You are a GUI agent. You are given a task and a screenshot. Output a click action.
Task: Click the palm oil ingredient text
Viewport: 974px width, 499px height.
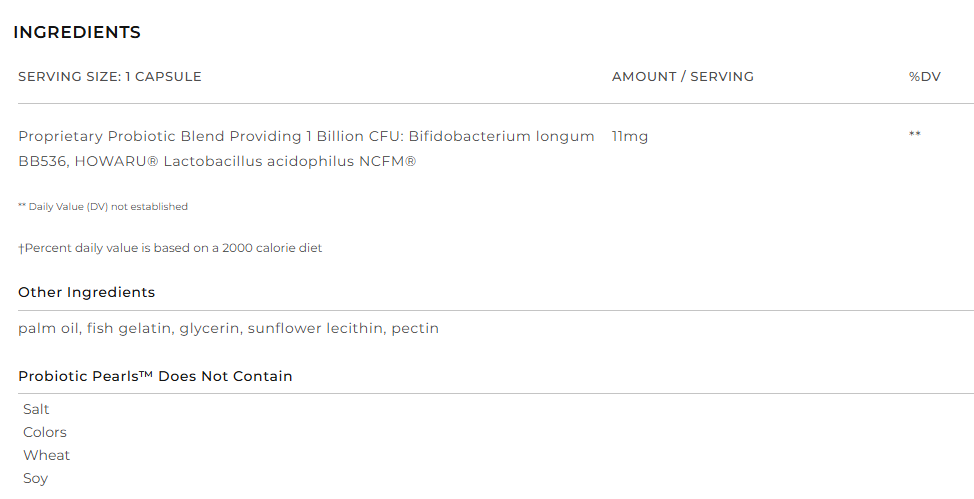48,328
